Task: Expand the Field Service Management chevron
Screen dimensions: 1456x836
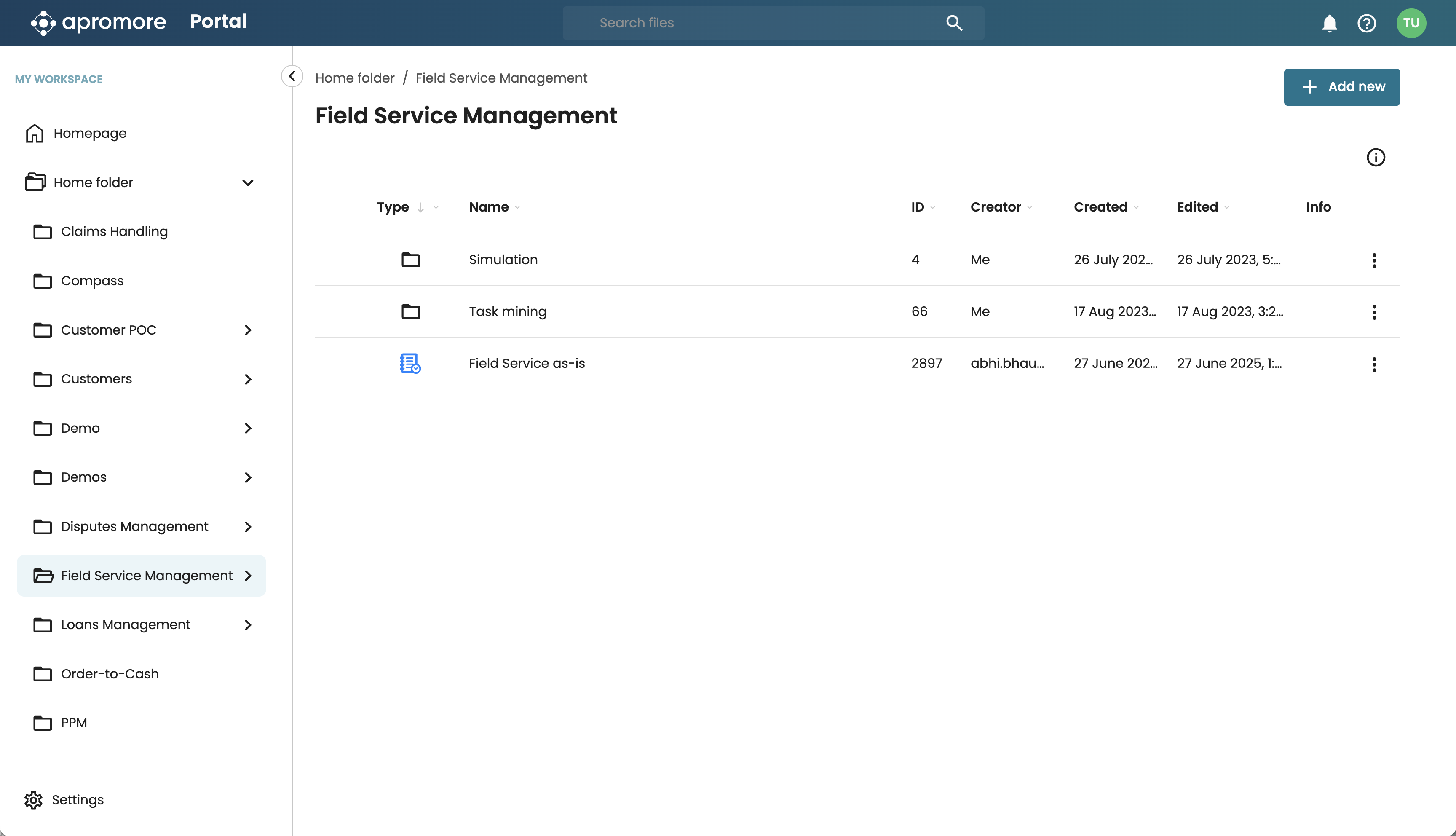Action: click(x=248, y=575)
